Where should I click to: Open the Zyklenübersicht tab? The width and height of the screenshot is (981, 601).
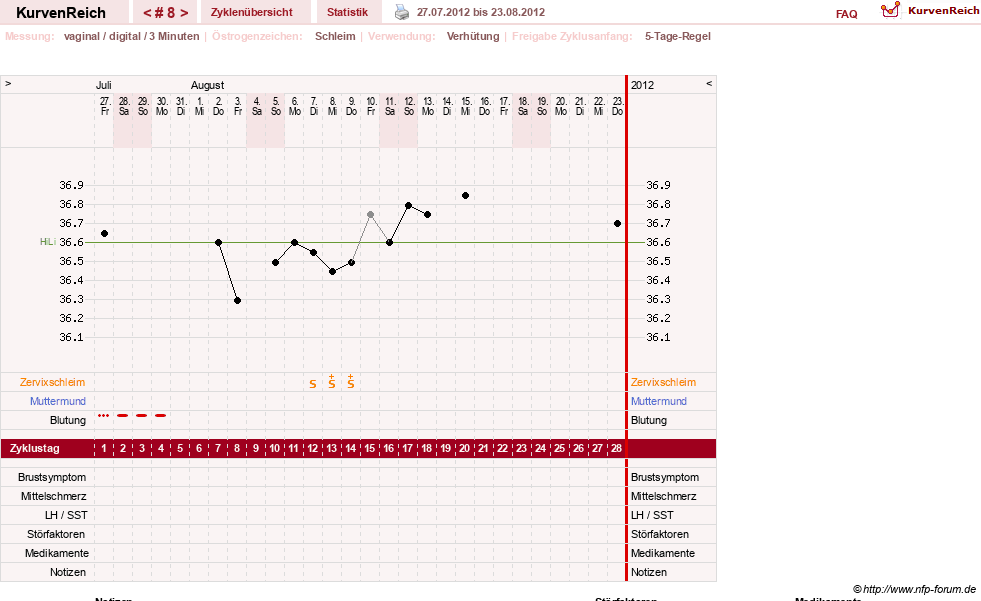(x=252, y=12)
